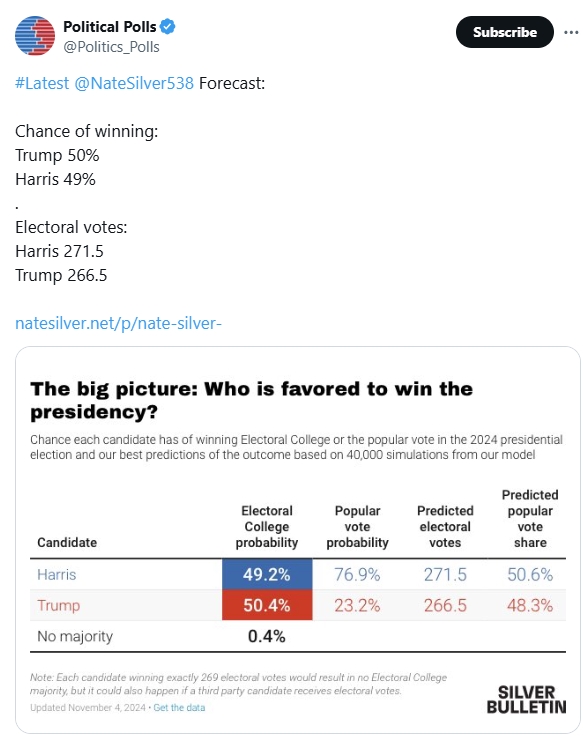Click the red Trump 50.4% probability cell
This screenshot has width=583, height=736.
coord(267,605)
